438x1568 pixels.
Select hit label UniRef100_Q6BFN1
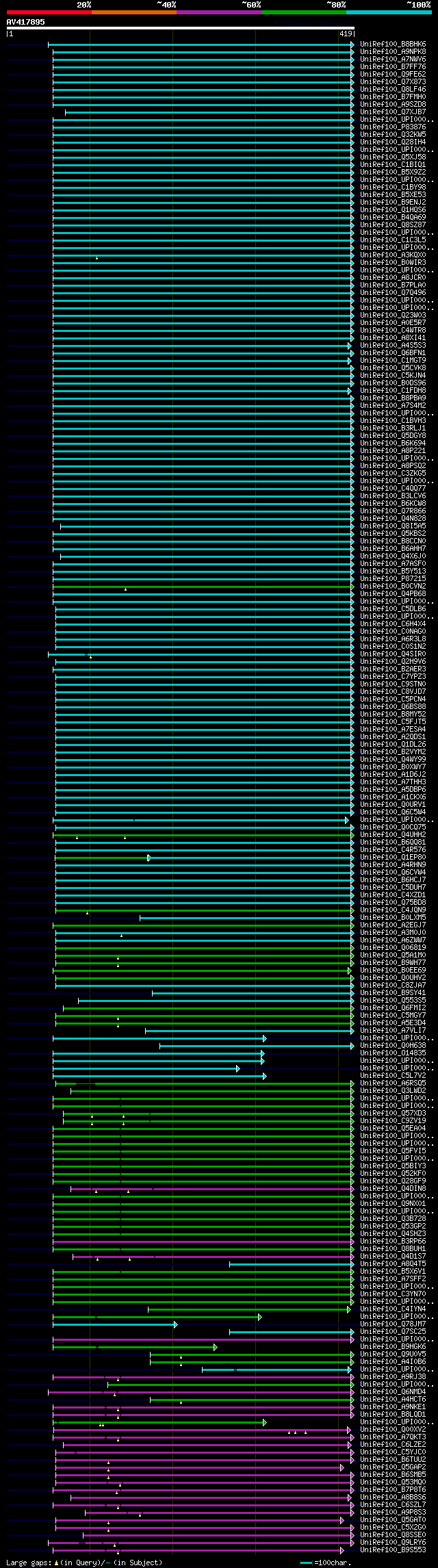[393, 353]
